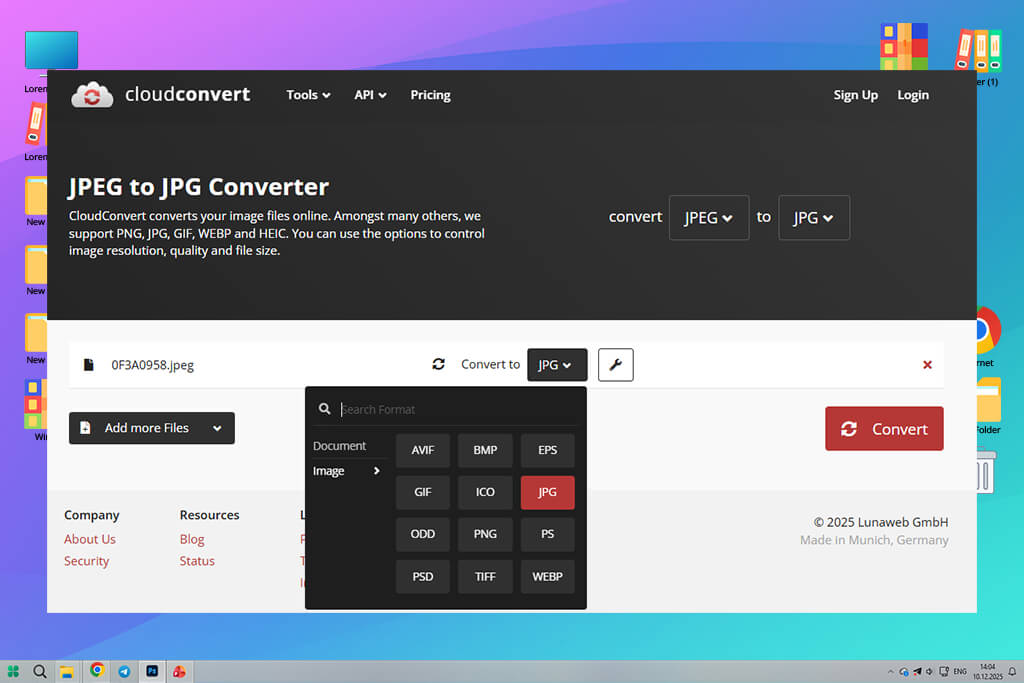Click the ENG language indicator in tray

959,671
